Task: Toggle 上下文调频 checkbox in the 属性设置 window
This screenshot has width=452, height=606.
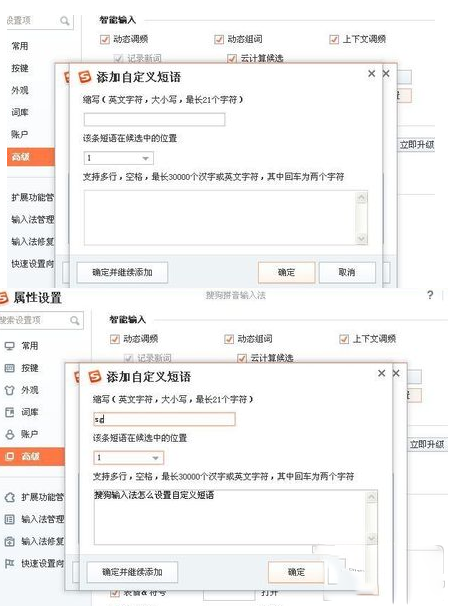Action: pyautogui.click(x=343, y=339)
